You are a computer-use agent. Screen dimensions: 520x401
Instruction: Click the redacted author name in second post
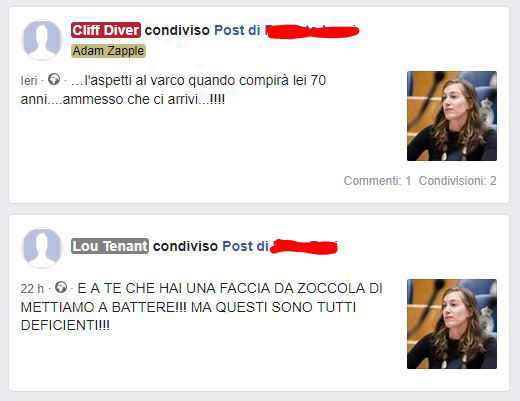305,247
